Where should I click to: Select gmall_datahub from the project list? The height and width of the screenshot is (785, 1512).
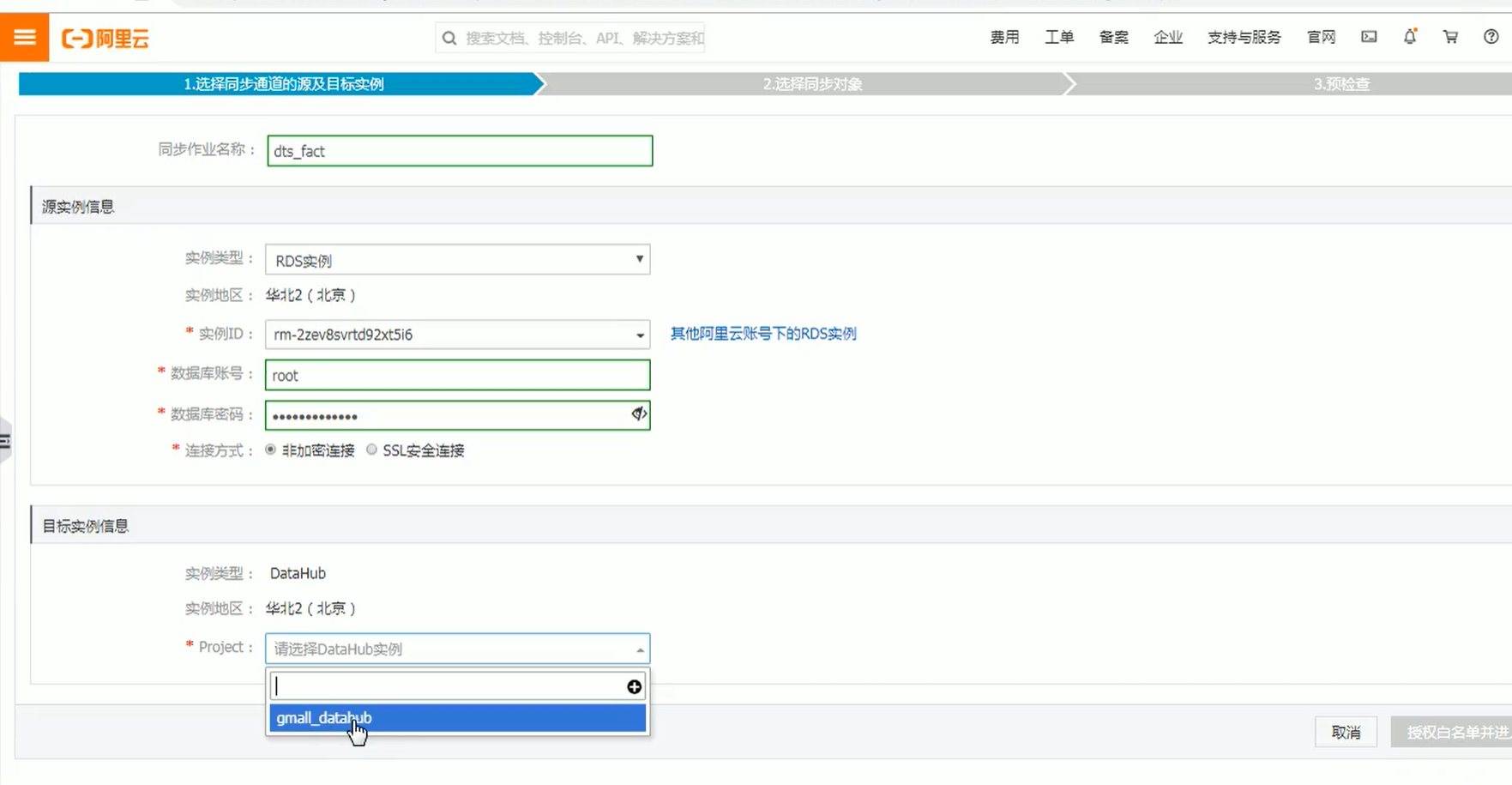tap(322, 718)
